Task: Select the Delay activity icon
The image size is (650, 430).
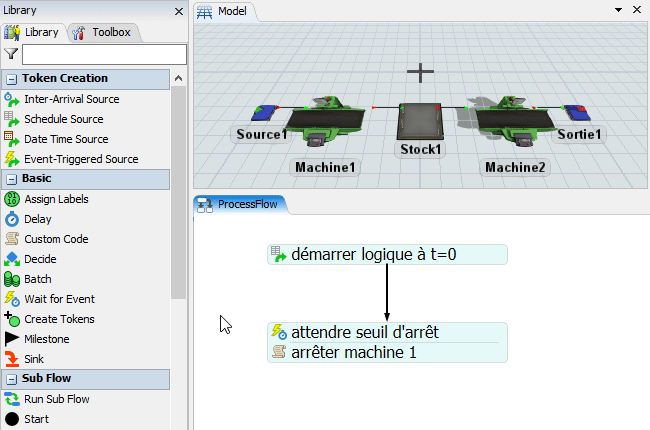Action: click(12, 219)
